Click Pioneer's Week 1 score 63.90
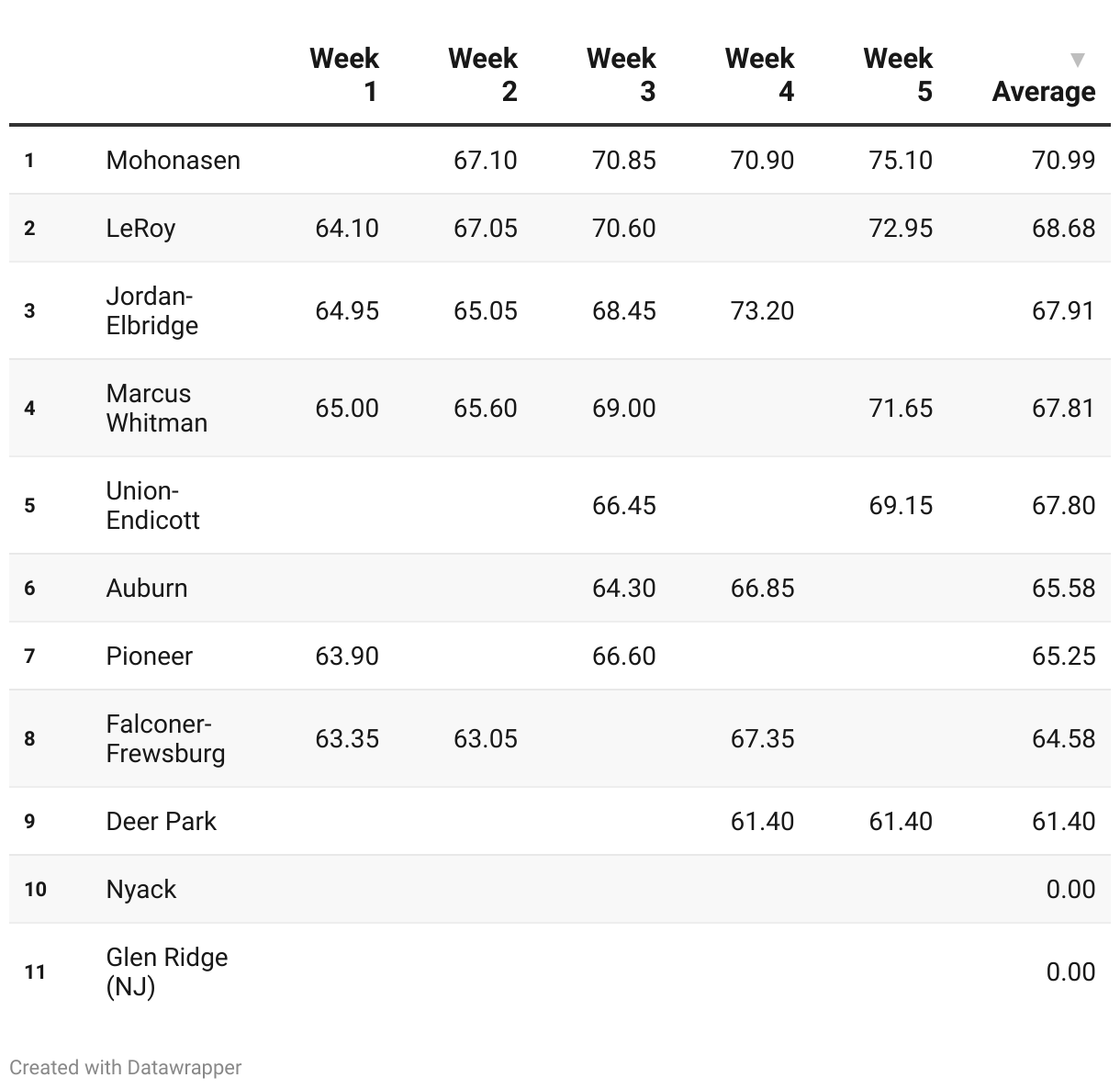1120x1089 pixels. [x=347, y=656]
